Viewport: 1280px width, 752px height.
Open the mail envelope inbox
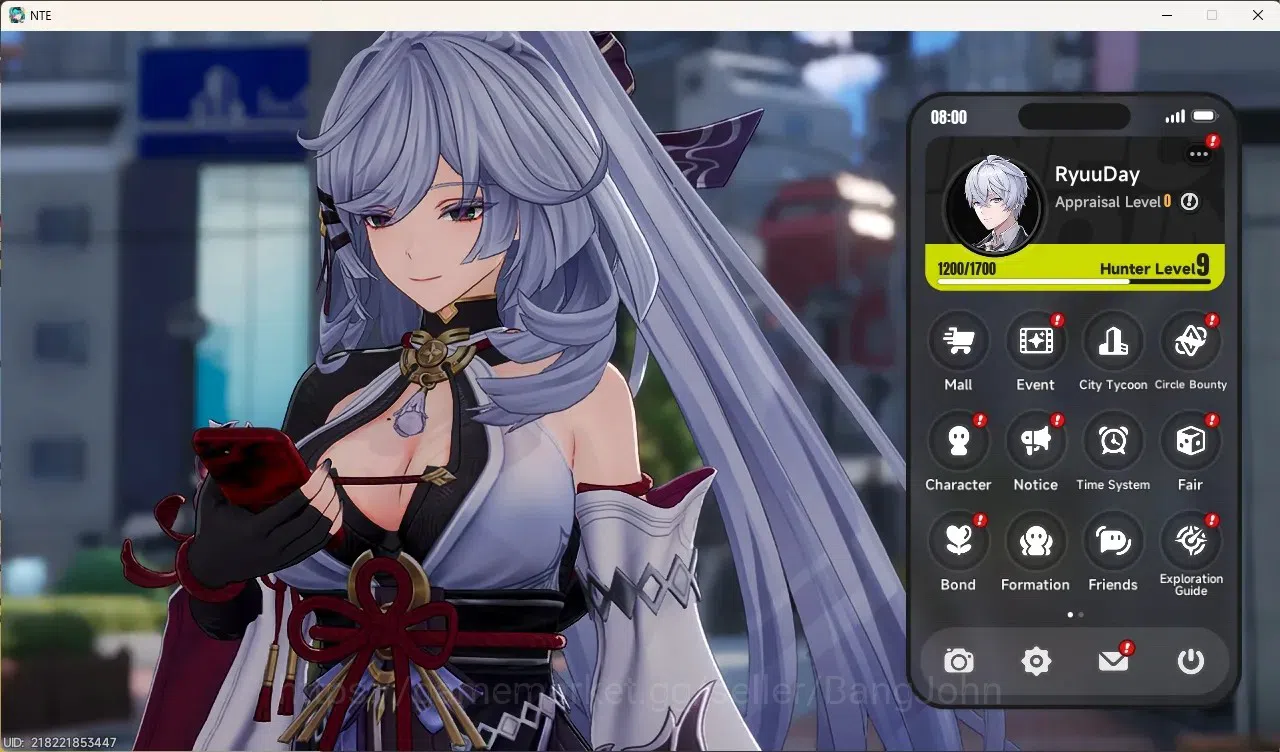pos(1113,661)
